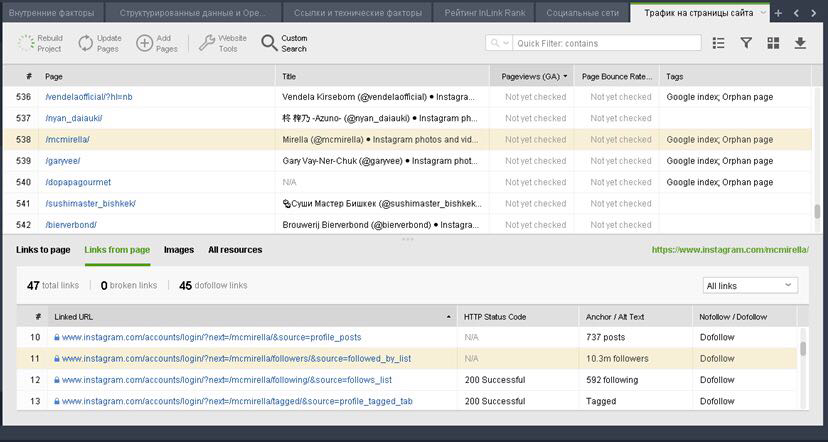Screen dimensions: 828x442
Task: Select '200 Successful' status in row 12
Action: pyautogui.click(x=518, y=380)
